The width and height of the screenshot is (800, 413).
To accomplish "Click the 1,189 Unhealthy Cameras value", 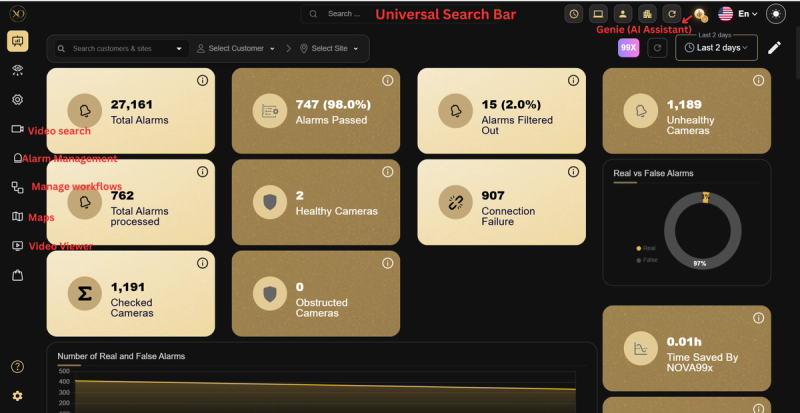I will point(684,105).
